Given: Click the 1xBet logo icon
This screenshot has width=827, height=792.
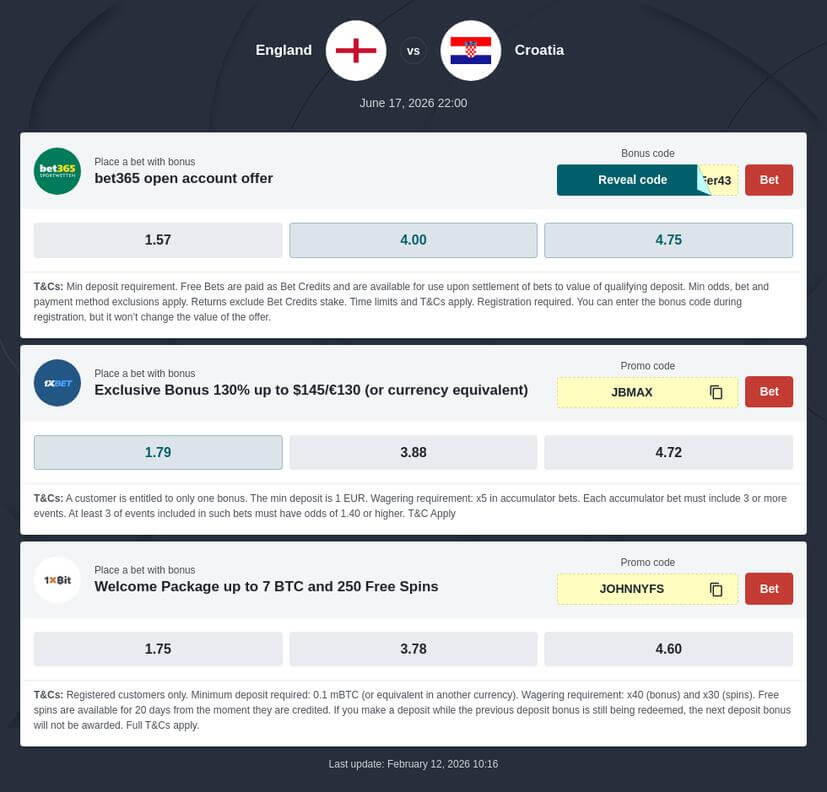Looking at the screenshot, I should pos(57,383).
